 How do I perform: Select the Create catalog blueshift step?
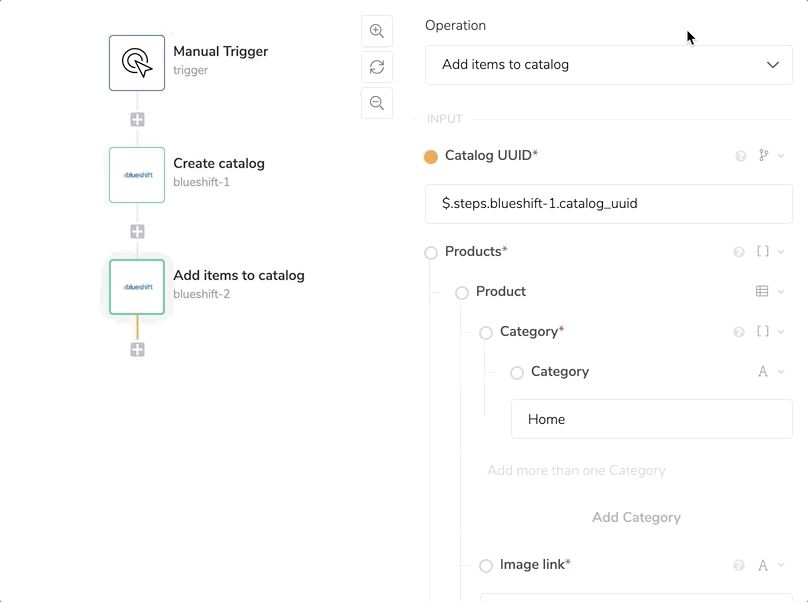coord(137,175)
